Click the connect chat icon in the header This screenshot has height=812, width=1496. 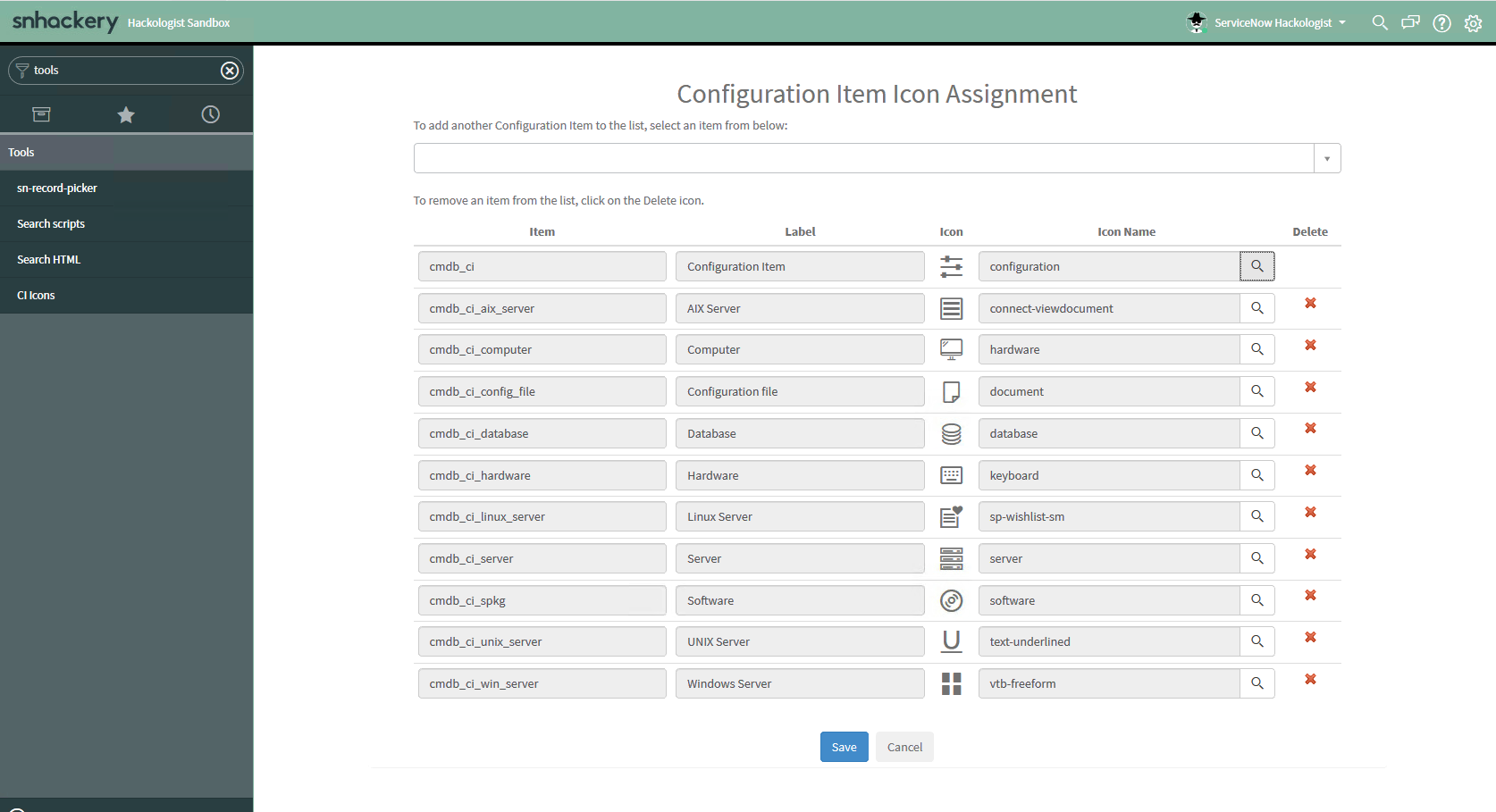[x=1410, y=22]
